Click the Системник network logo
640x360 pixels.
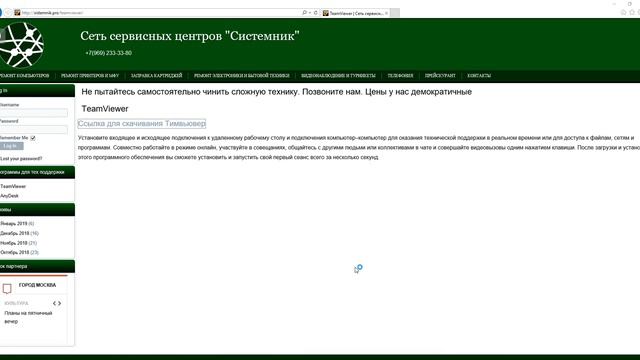click(x=21, y=45)
